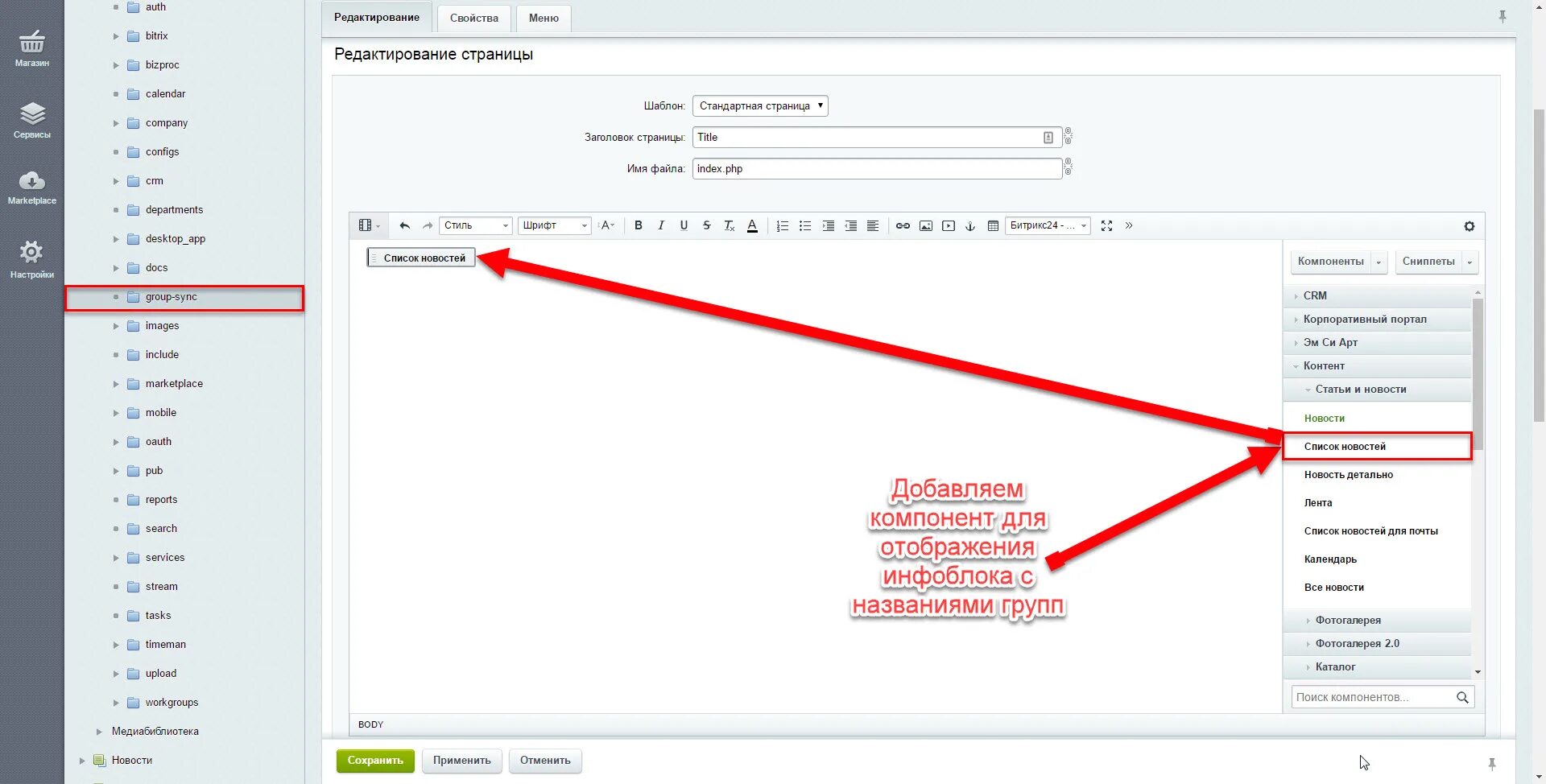Open the editor view mode menu
Screen dimensions: 1546x784
click(x=369, y=225)
